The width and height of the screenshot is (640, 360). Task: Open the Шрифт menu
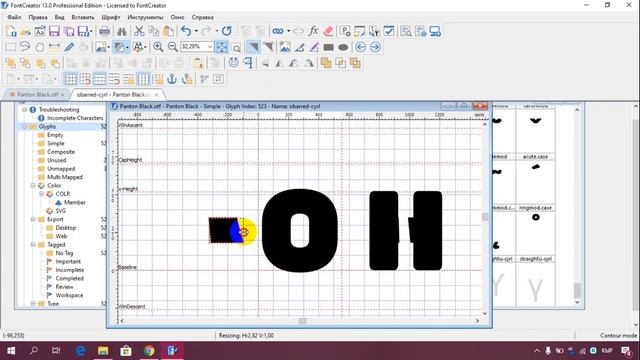coord(111,17)
